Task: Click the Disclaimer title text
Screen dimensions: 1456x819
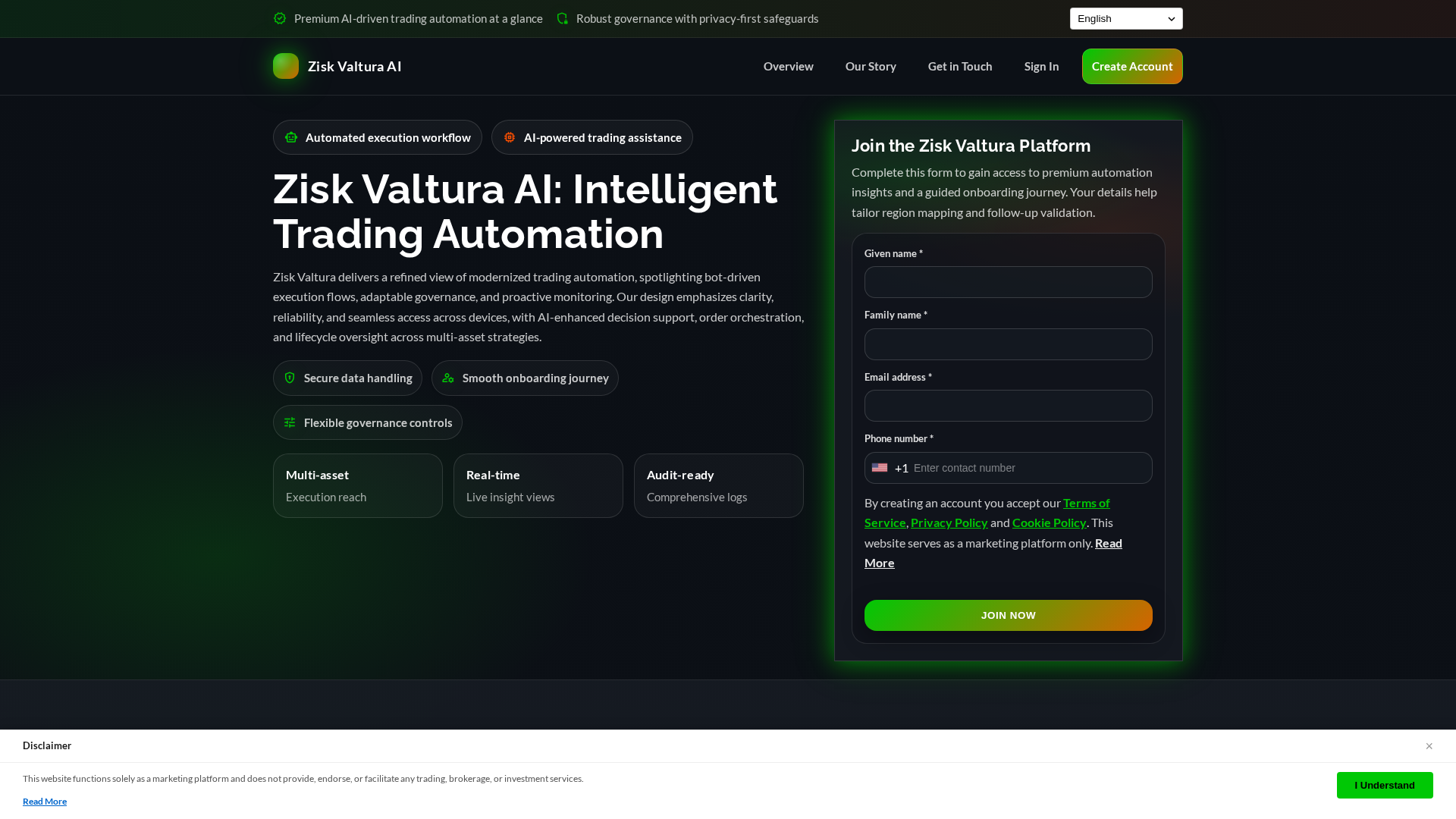Action: coord(47,745)
